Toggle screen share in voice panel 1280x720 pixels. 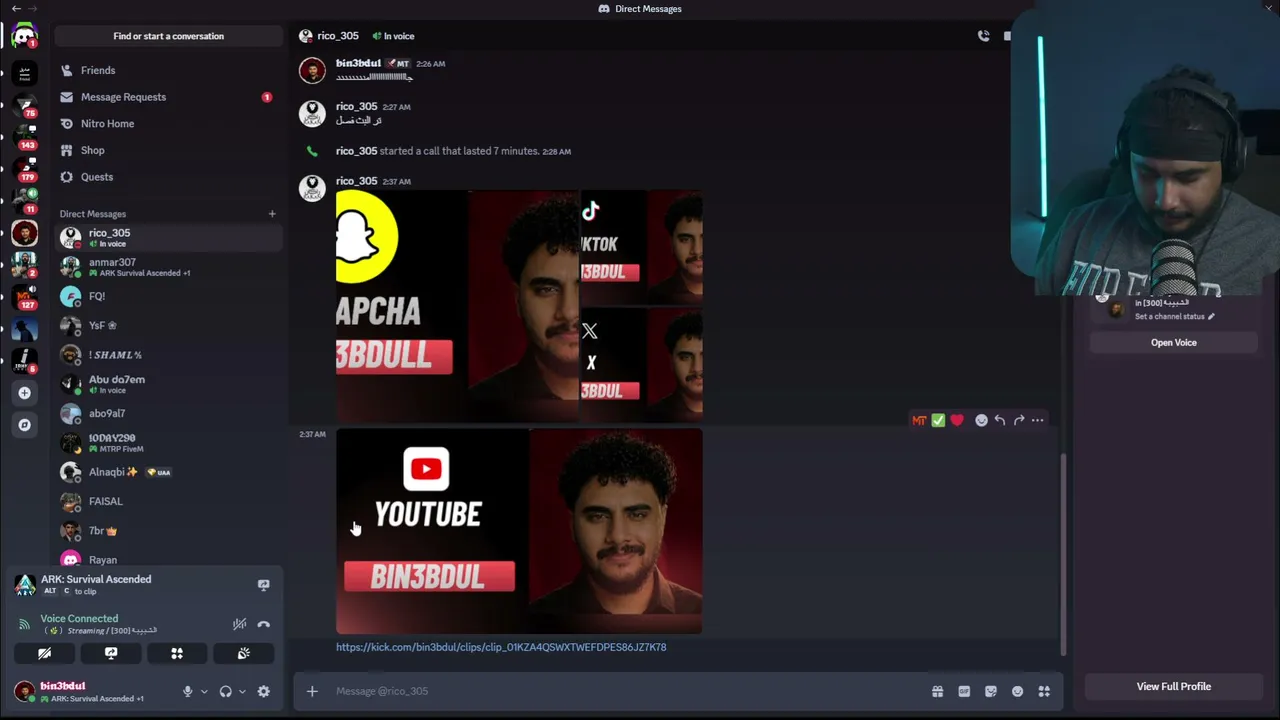111,653
